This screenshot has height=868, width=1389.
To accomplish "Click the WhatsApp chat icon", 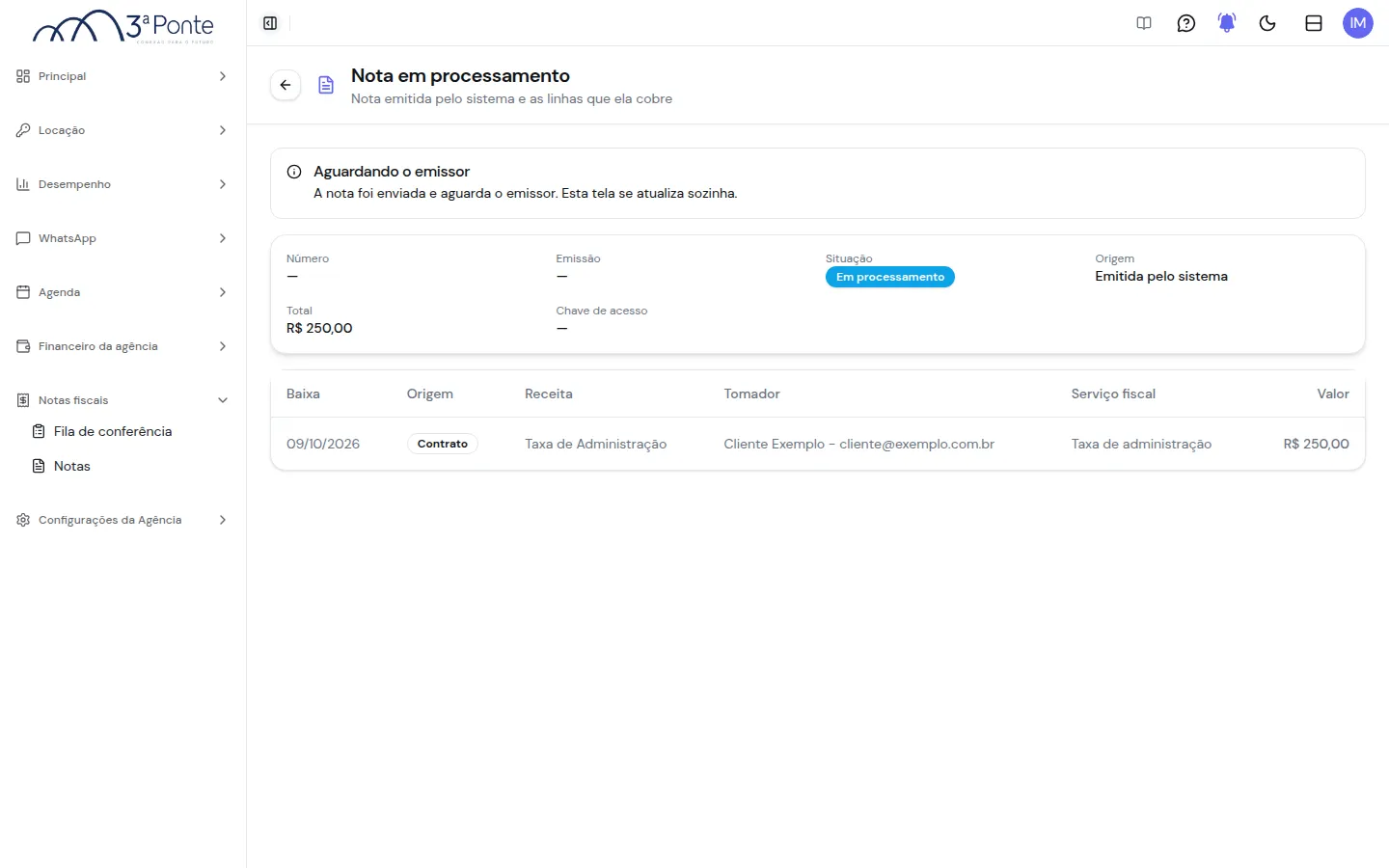I will (23, 238).
